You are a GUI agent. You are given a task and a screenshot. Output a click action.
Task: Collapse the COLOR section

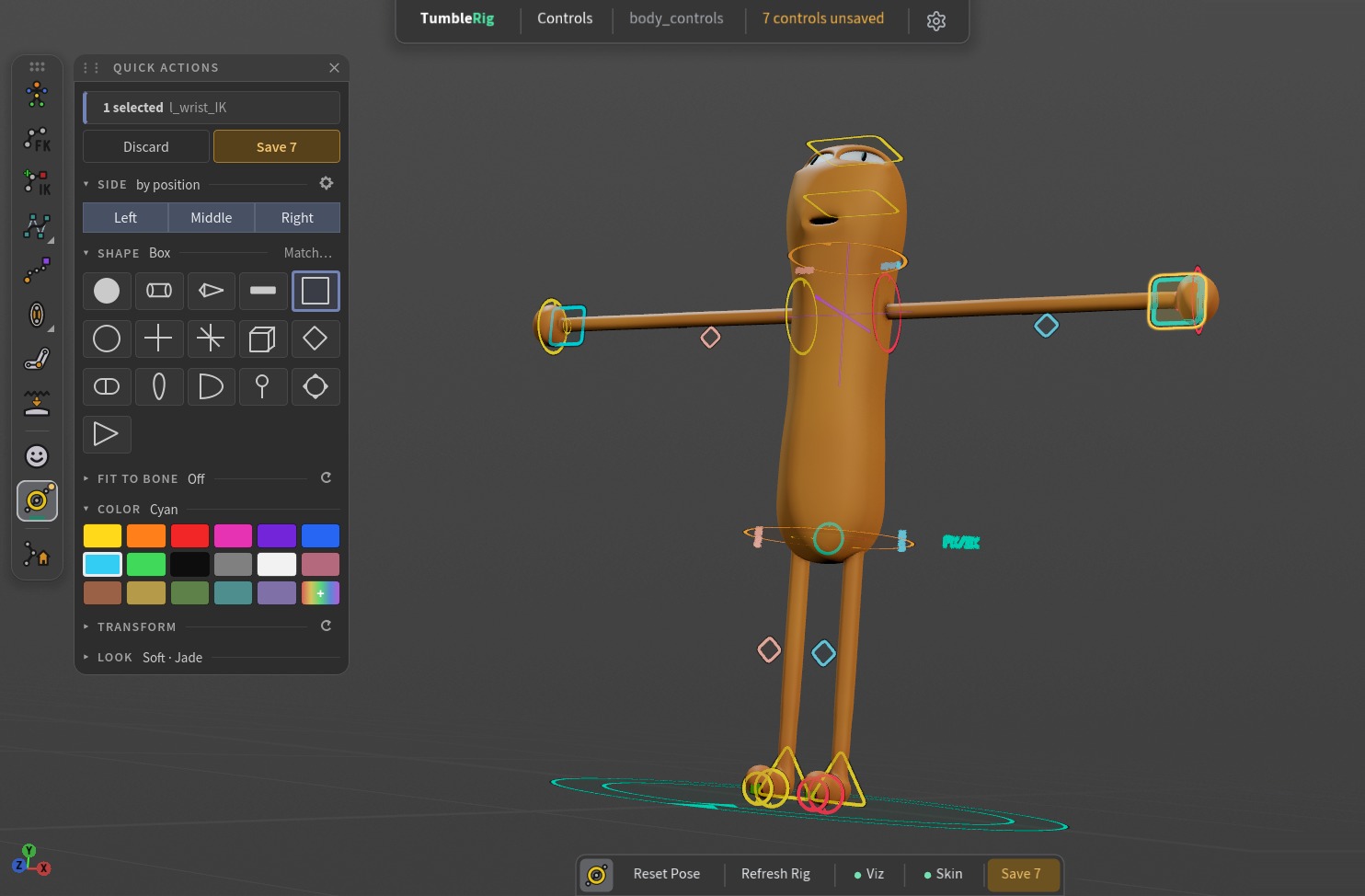(x=86, y=509)
